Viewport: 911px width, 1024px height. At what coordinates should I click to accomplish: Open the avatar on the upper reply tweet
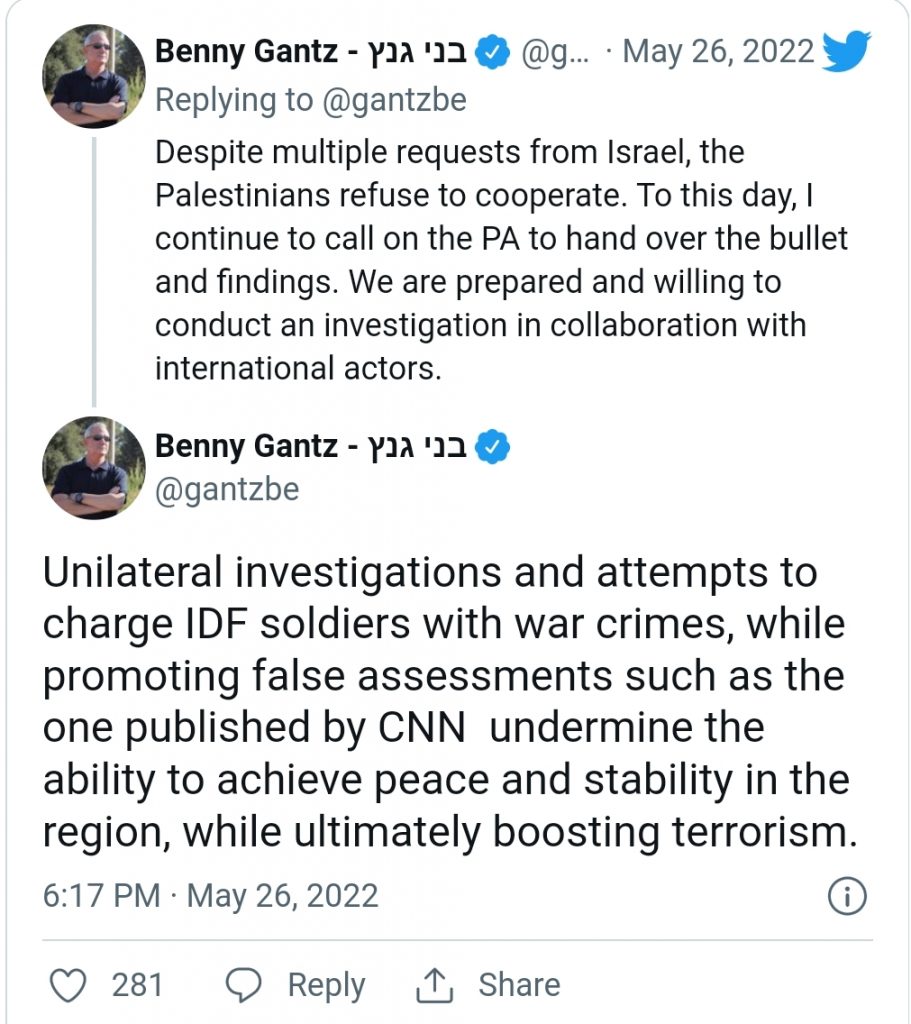coord(85,76)
